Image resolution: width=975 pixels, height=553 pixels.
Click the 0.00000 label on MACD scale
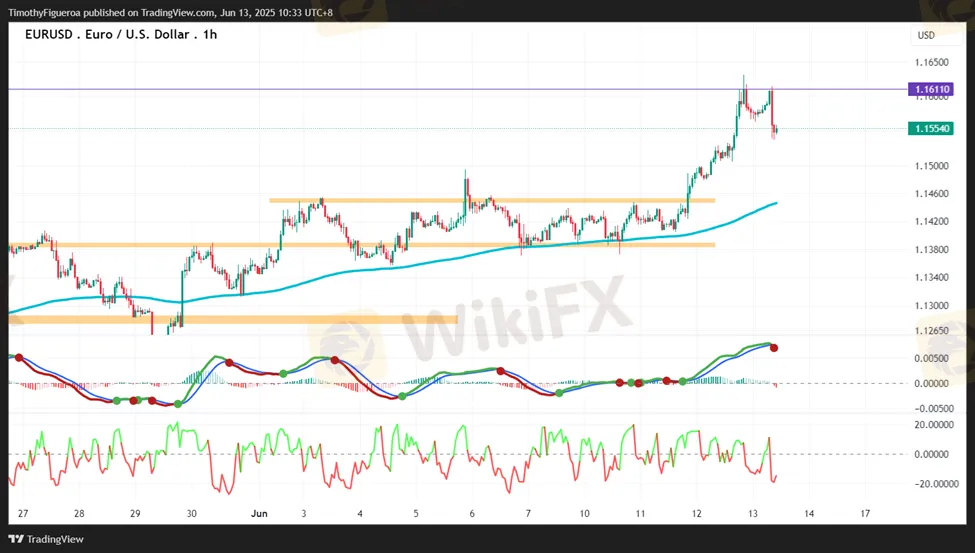pos(932,383)
